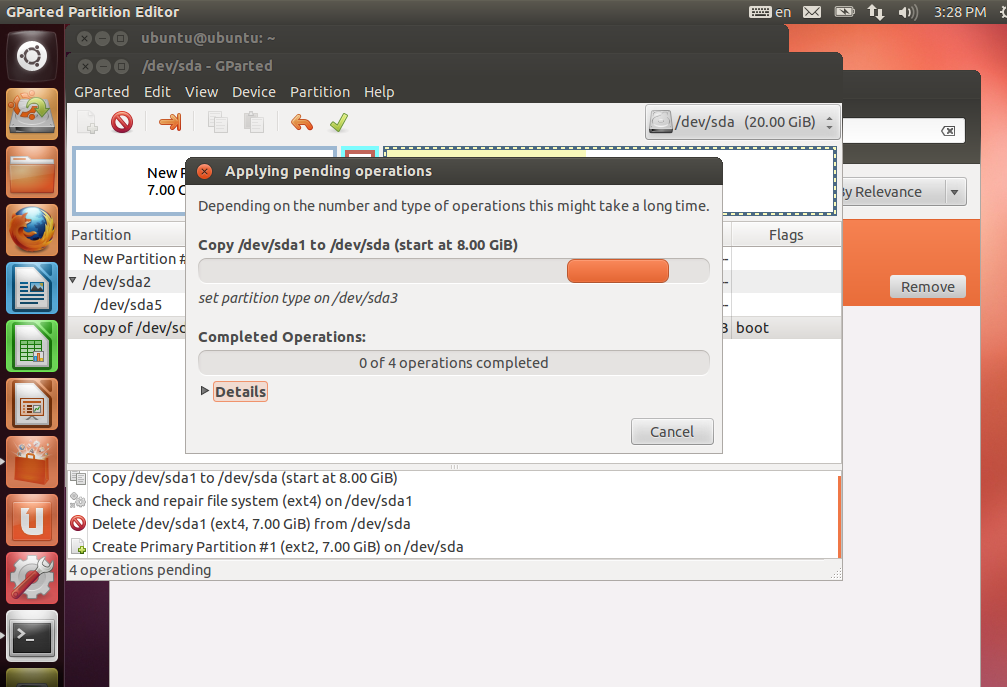Select pending operation Delete /dev/sda1
Image resolution: width=1007 pixels, height=687 pixels.
click(x=251, y=524)
